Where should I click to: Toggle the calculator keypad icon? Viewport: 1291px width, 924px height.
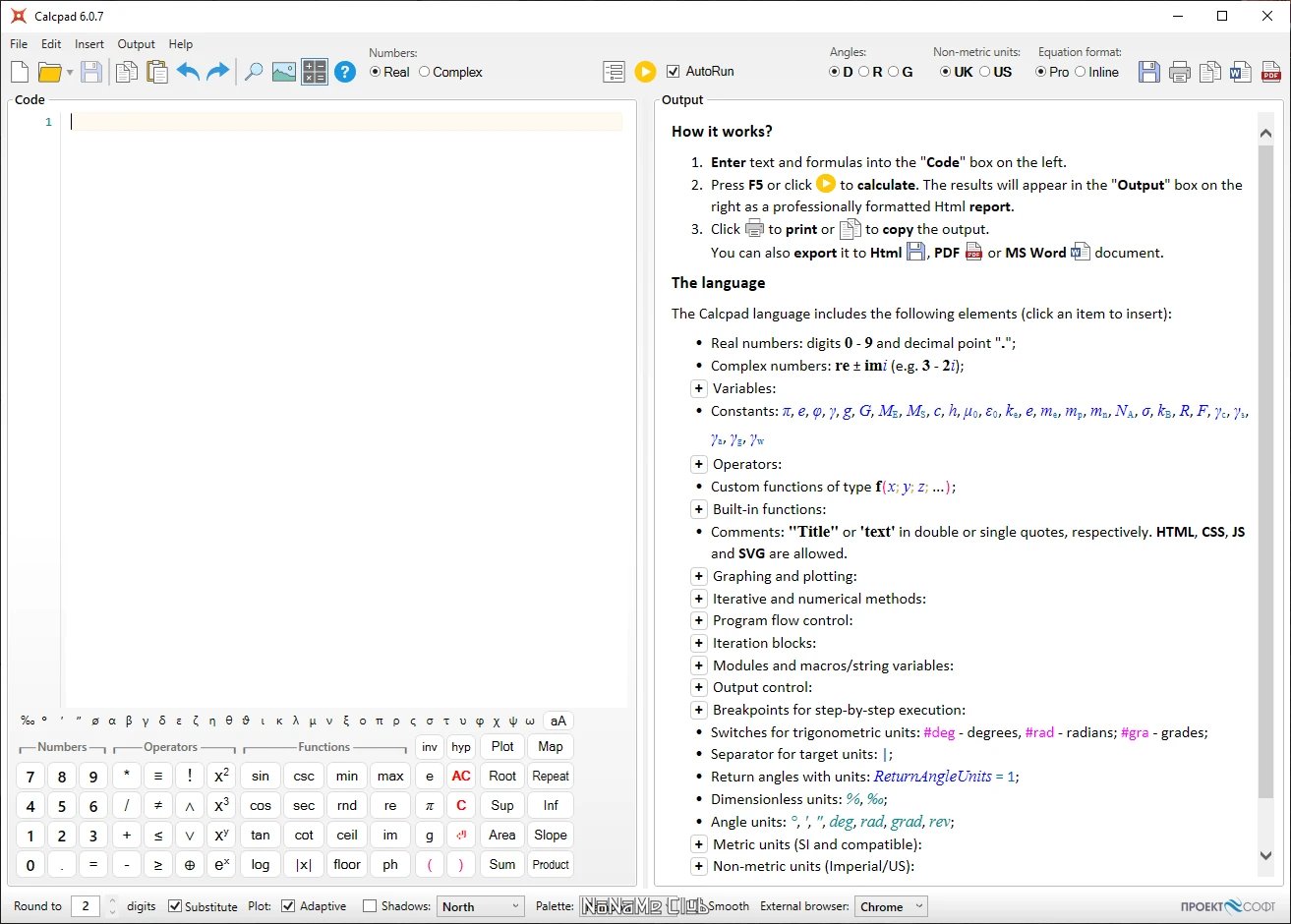pyautogui.click(x=315, y=72)
